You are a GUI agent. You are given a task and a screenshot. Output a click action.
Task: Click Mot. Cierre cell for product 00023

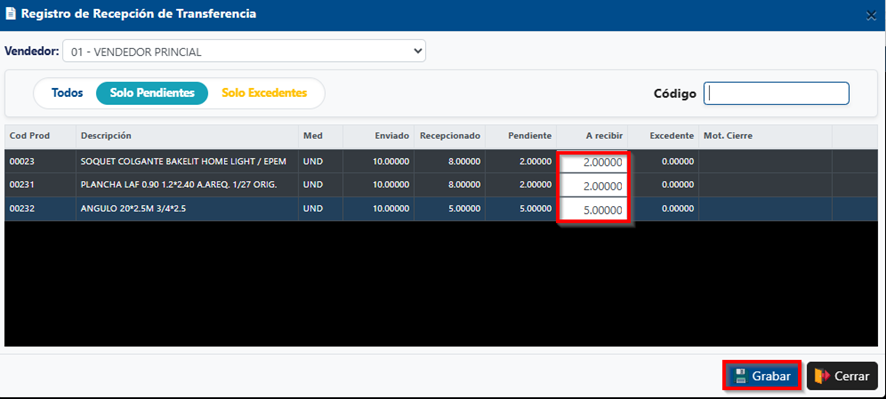click(x=766, y=162)
